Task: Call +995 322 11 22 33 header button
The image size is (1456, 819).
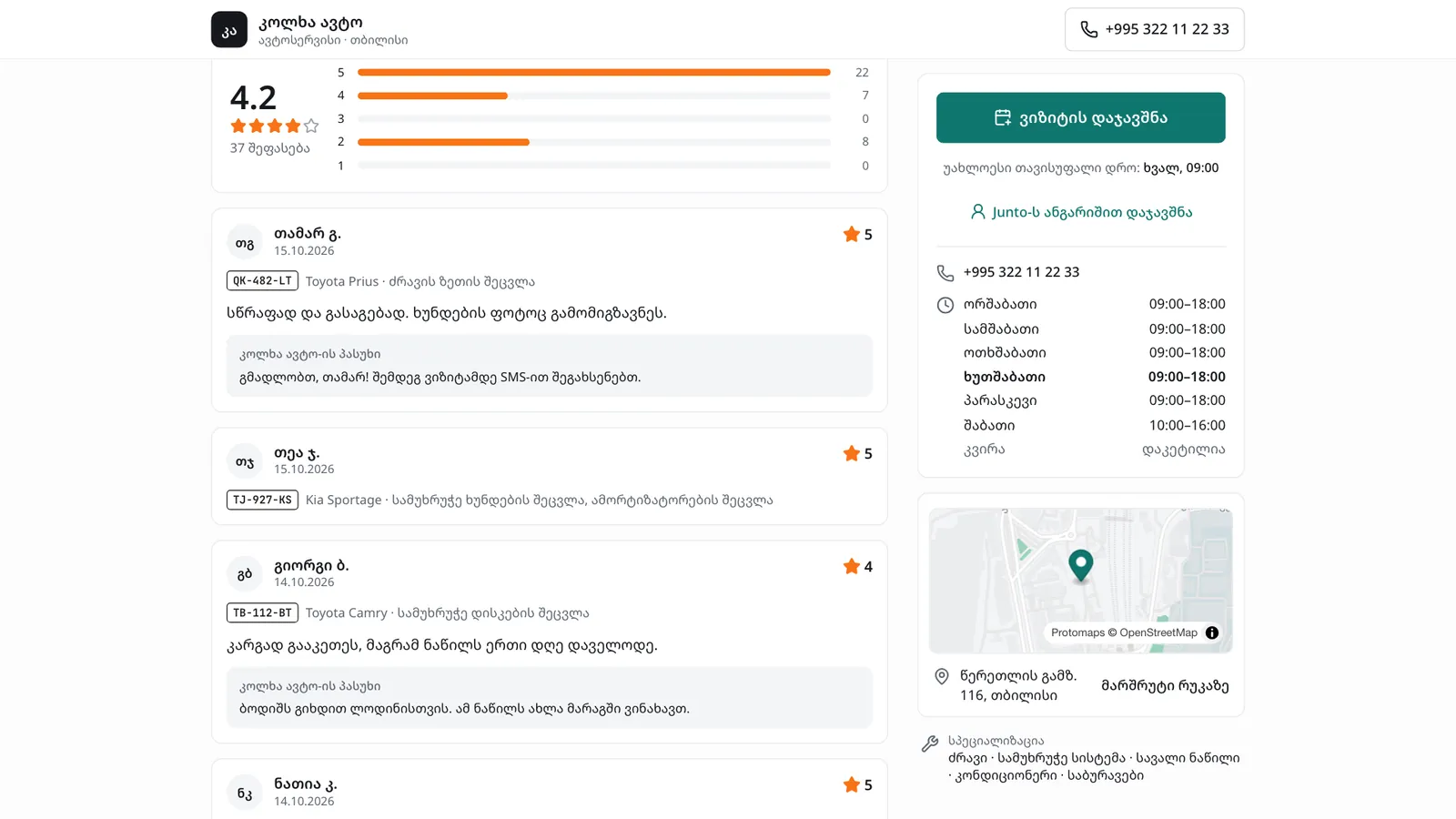Action: click(1155, 29)
